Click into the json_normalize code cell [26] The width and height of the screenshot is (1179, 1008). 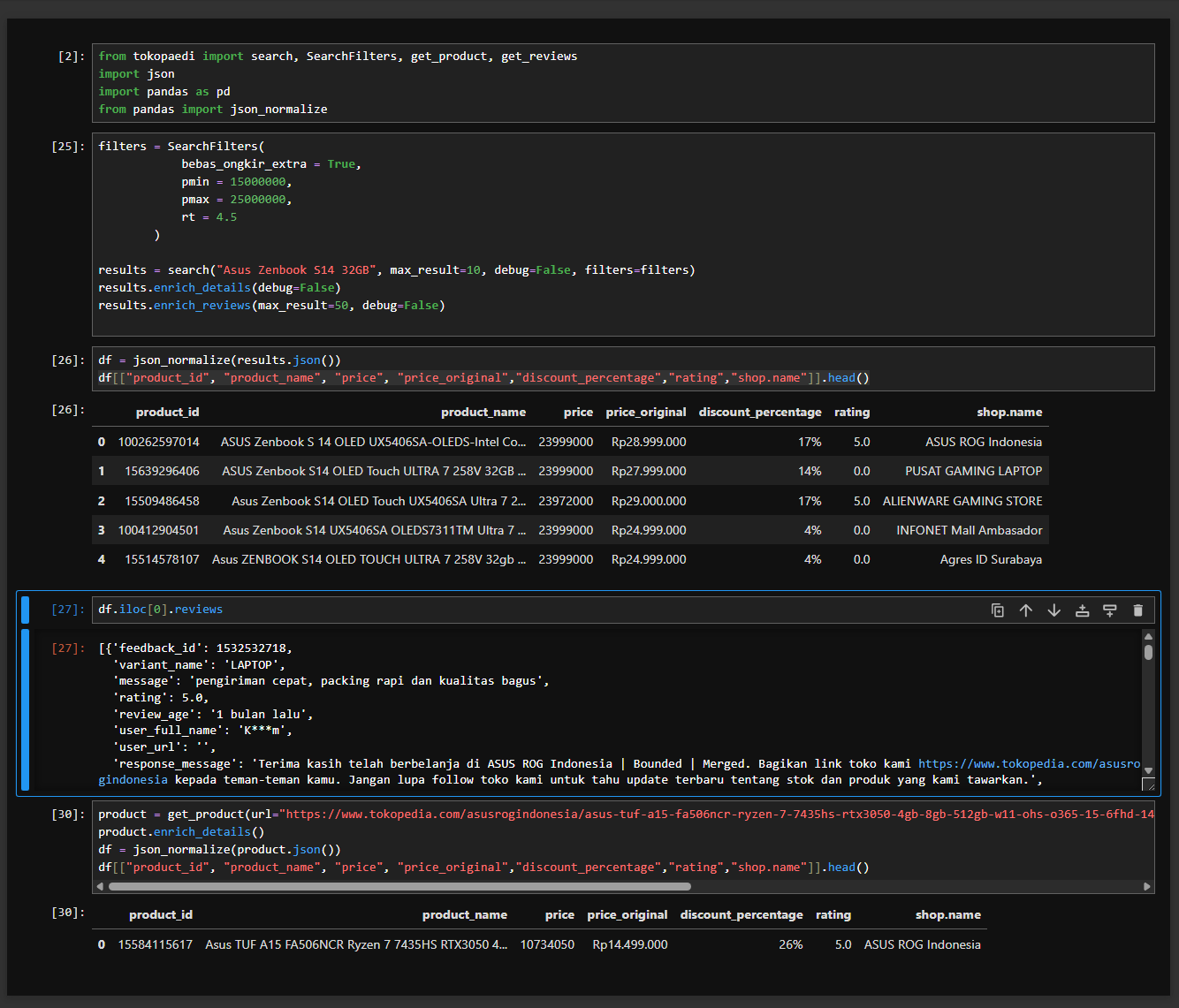pos(623,368)
